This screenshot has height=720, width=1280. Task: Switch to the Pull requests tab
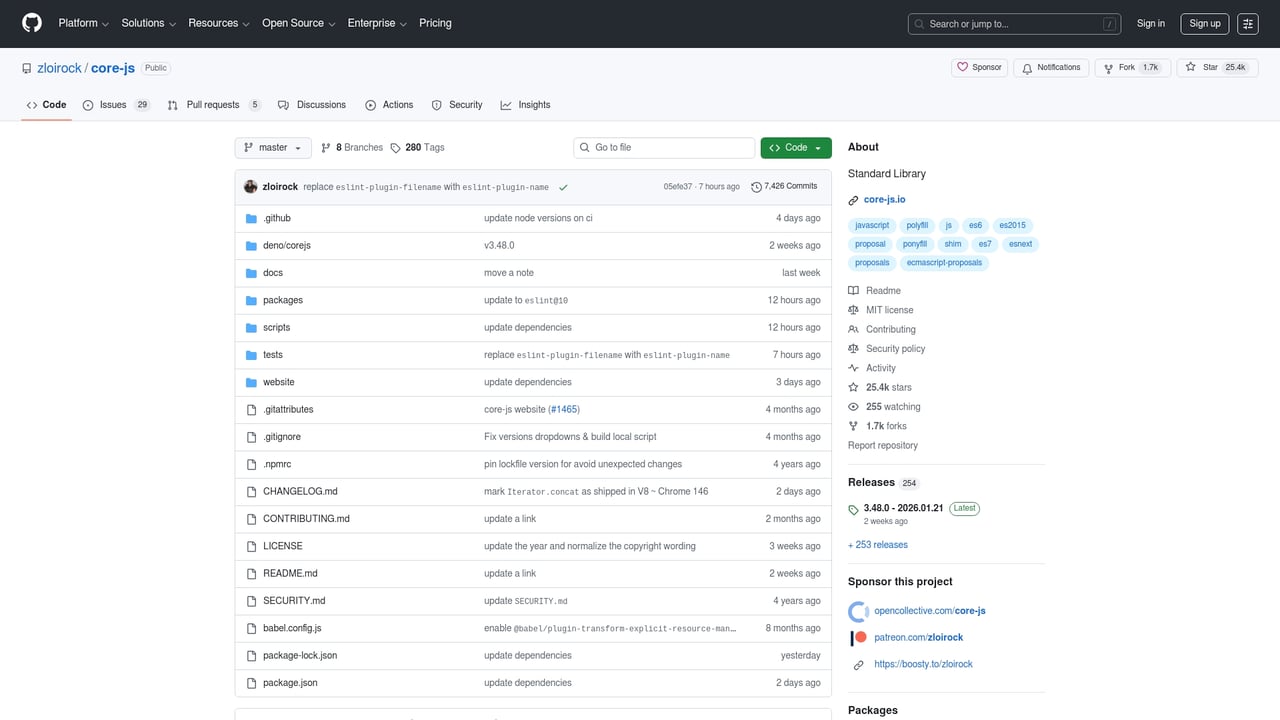click(x=211, y=104)
